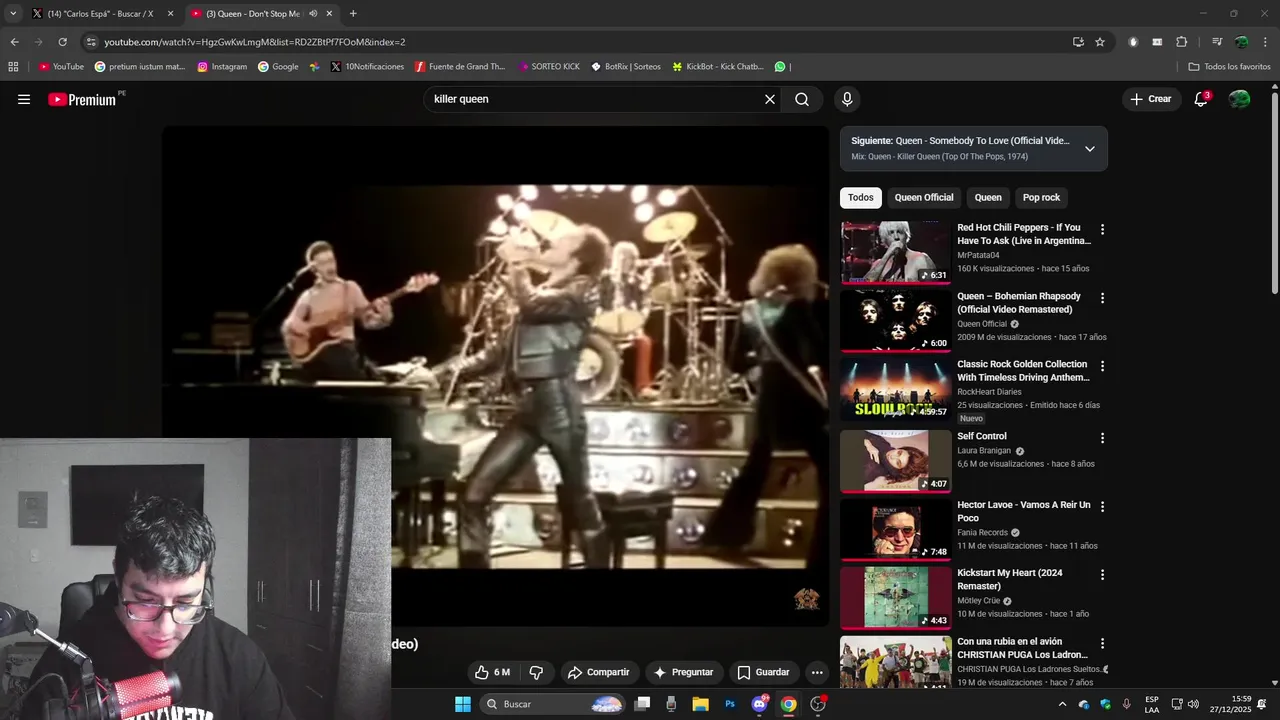Open Discord from the taskbar
The width and height of the screenshot is (1280, 720).
pos(759,704)
